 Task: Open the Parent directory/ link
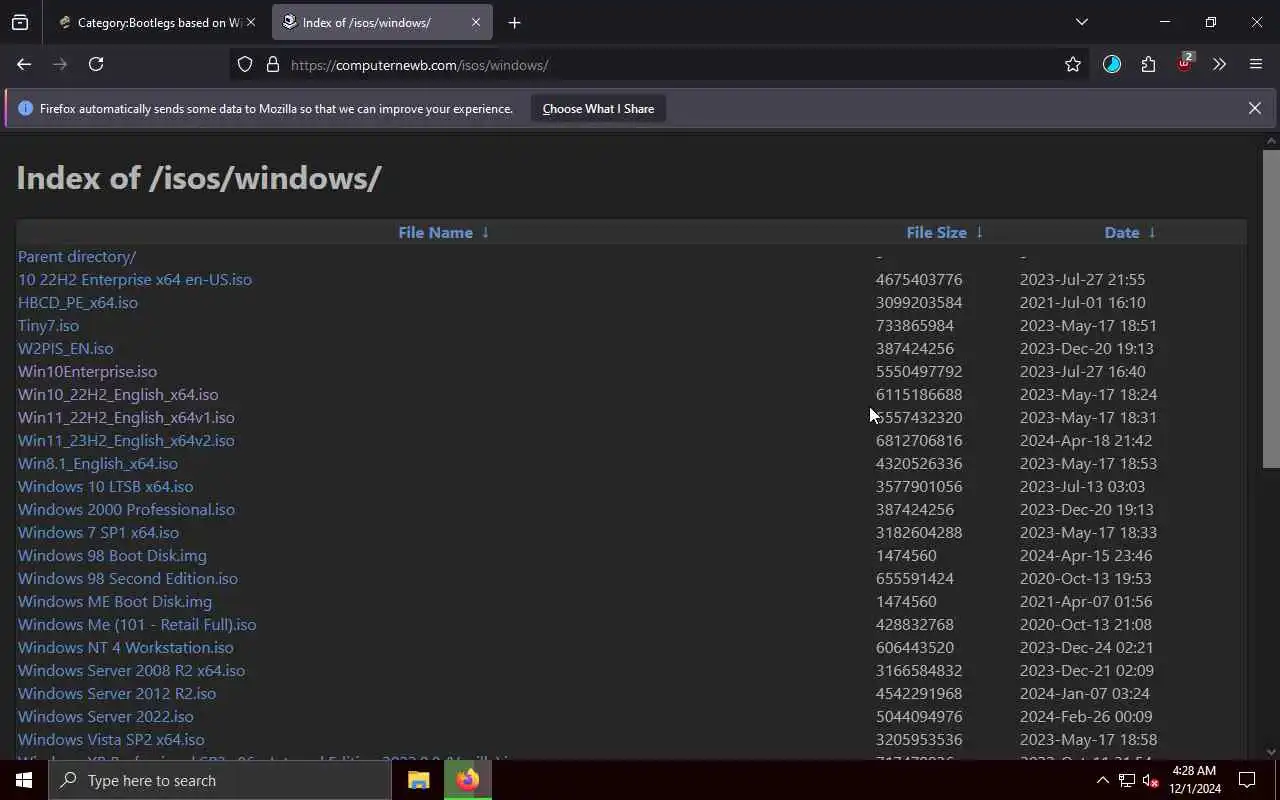coord(77,256)
